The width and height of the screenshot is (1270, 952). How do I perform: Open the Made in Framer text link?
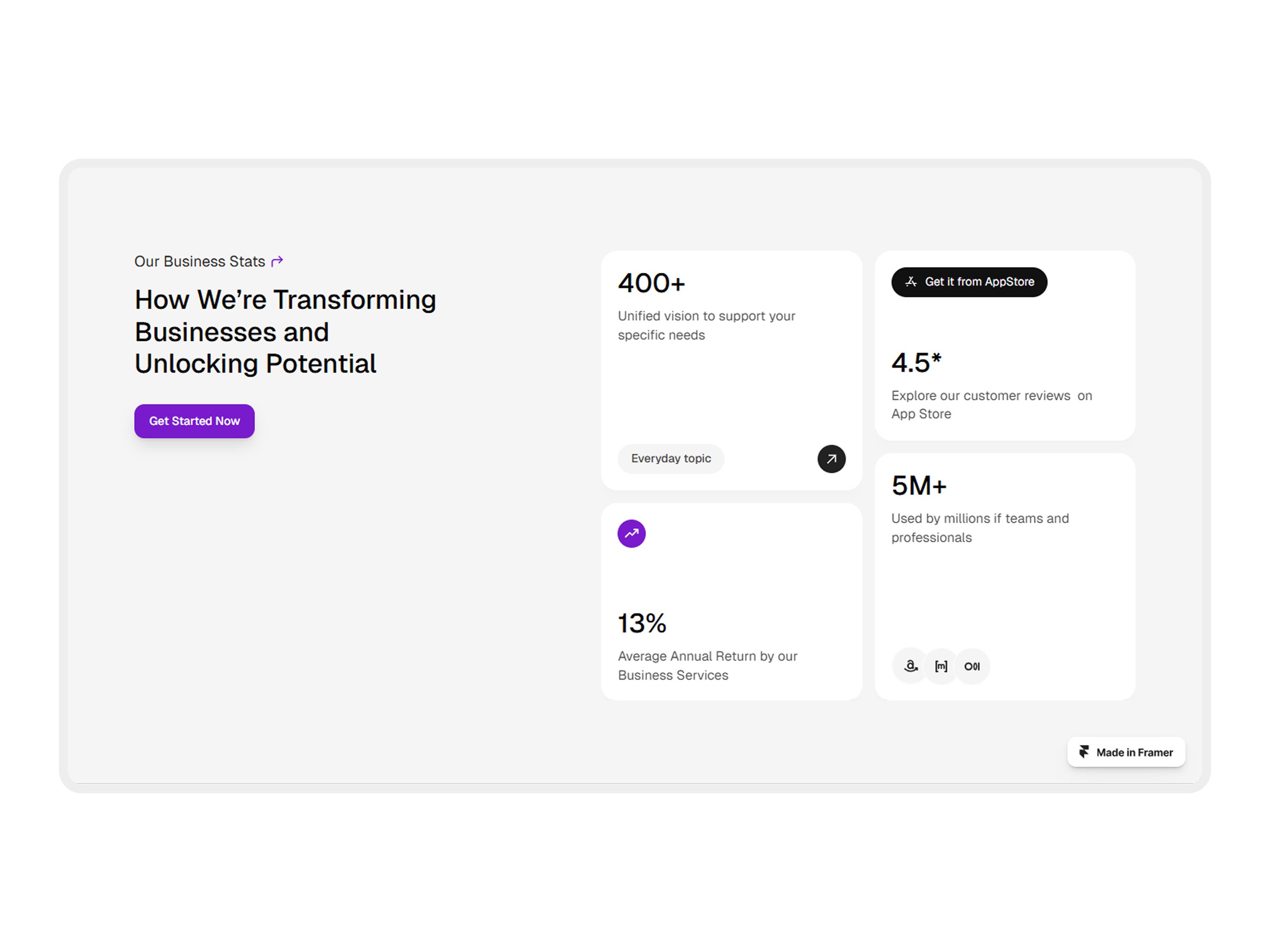click(1134, 752)
